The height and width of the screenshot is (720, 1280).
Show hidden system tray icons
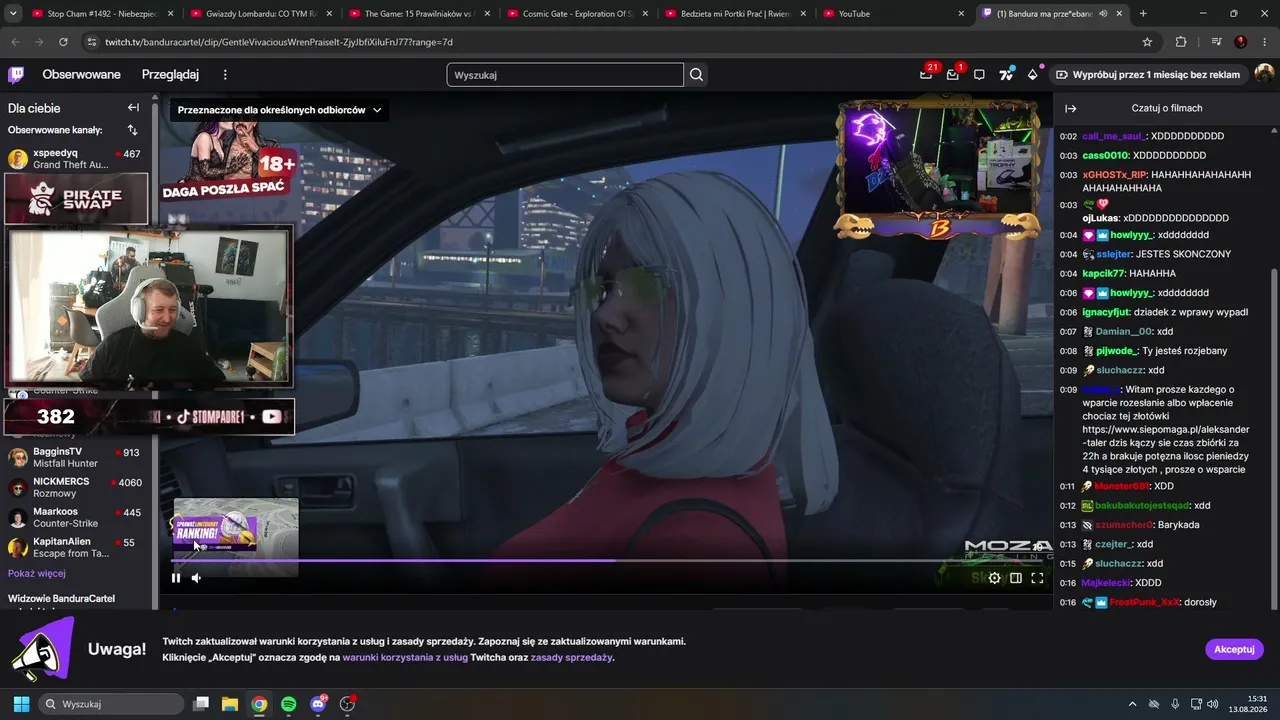(x=1132, y=704)
